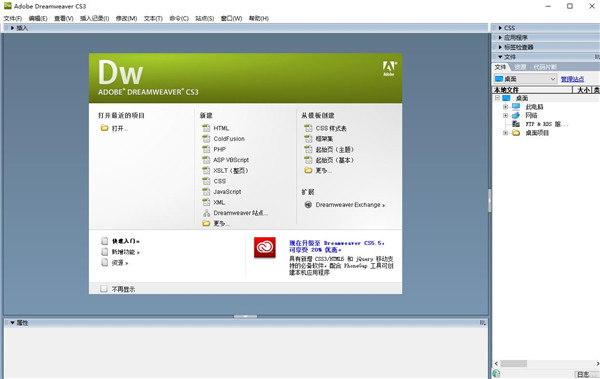Click the 网络 network icon in the file tree
This screenshot has height=379, width=600.
[x=516, y=115]
